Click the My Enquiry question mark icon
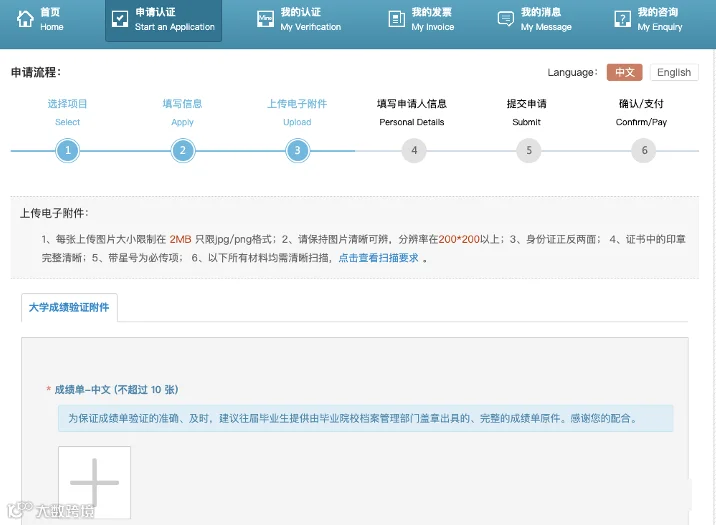Screen dimensions: 716x525 [x=622, y=19]
